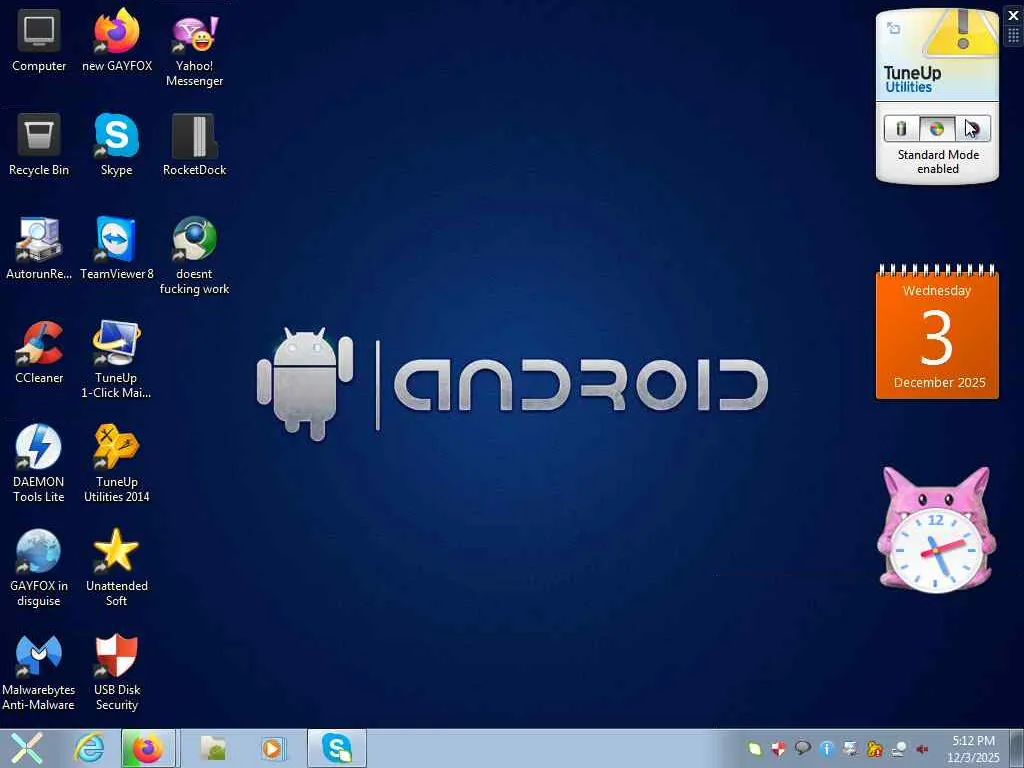Open network status tray icon
This screenshot has height=768, width=1024.
(899, 748)
